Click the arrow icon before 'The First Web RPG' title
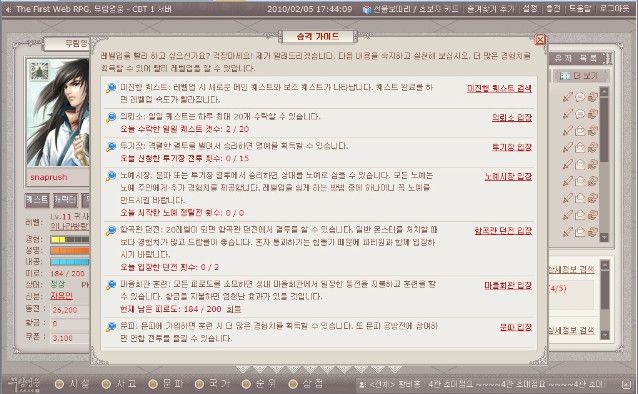This screenshot has height=394, width=638. point(9,9)
